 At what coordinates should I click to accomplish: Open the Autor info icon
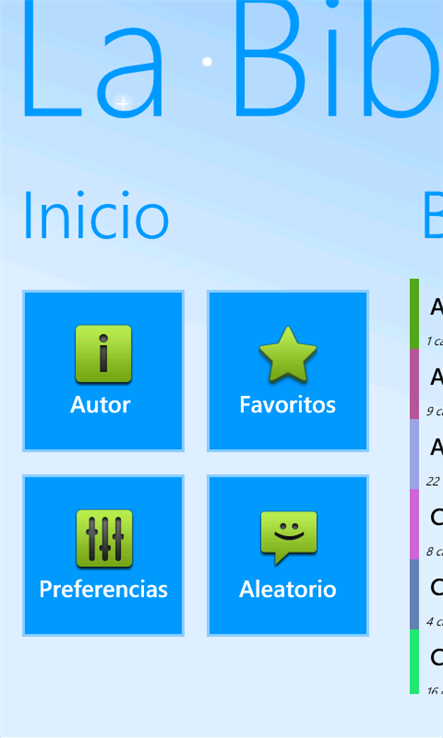click(x=104, y=353)
